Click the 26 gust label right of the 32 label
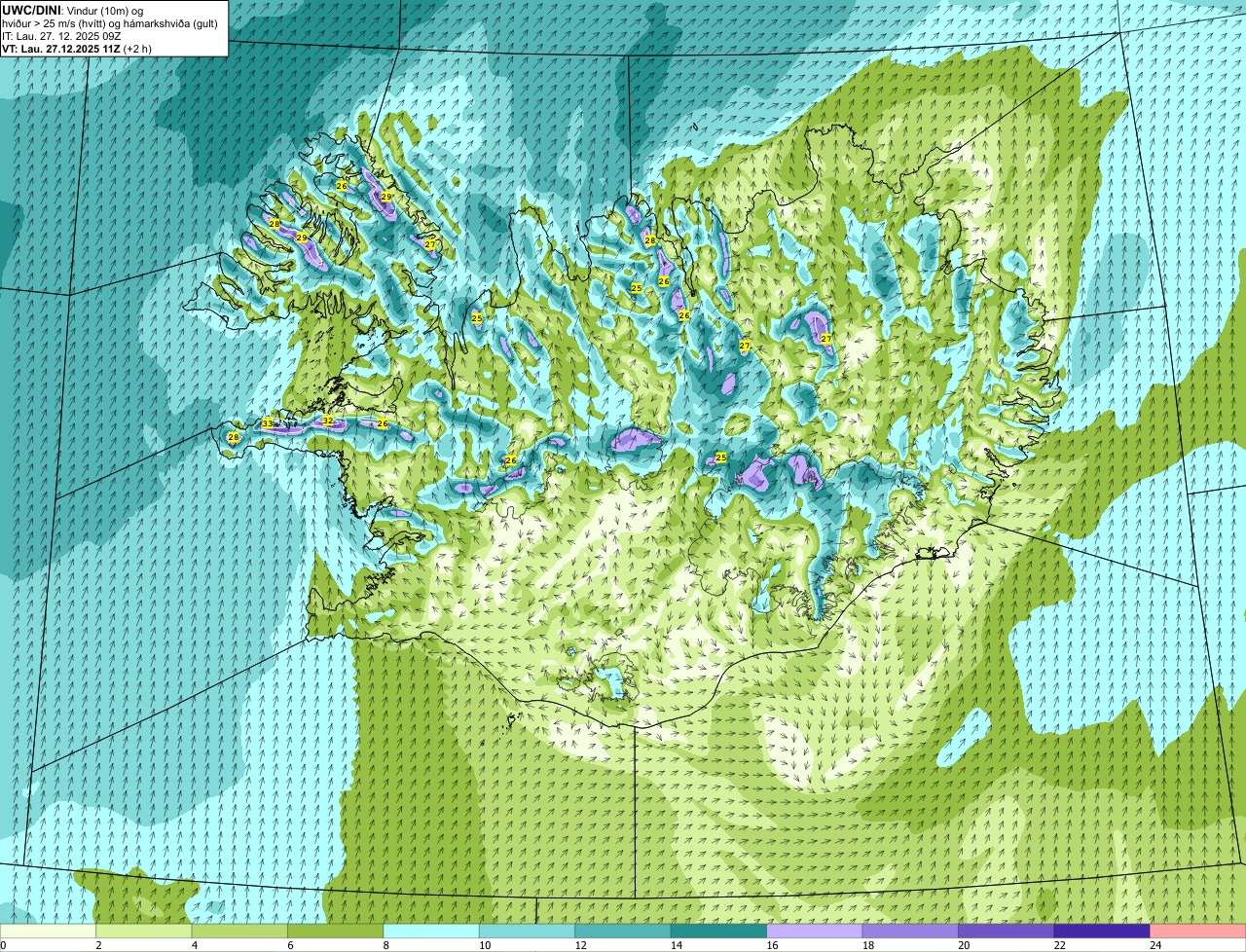This screenshot has width=1246, height=952. click(x=383, y=423)
